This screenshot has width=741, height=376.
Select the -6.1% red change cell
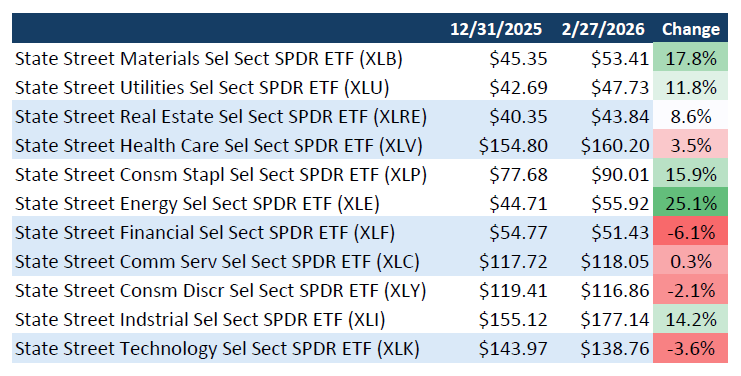pos(690,231)
